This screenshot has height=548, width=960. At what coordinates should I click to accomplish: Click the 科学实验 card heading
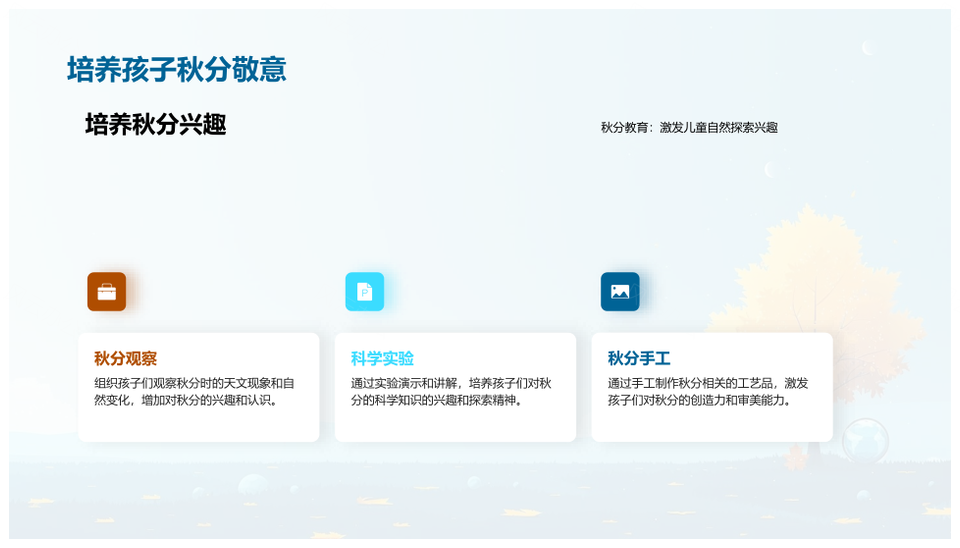pyautogui.click(x=382, y=359)
